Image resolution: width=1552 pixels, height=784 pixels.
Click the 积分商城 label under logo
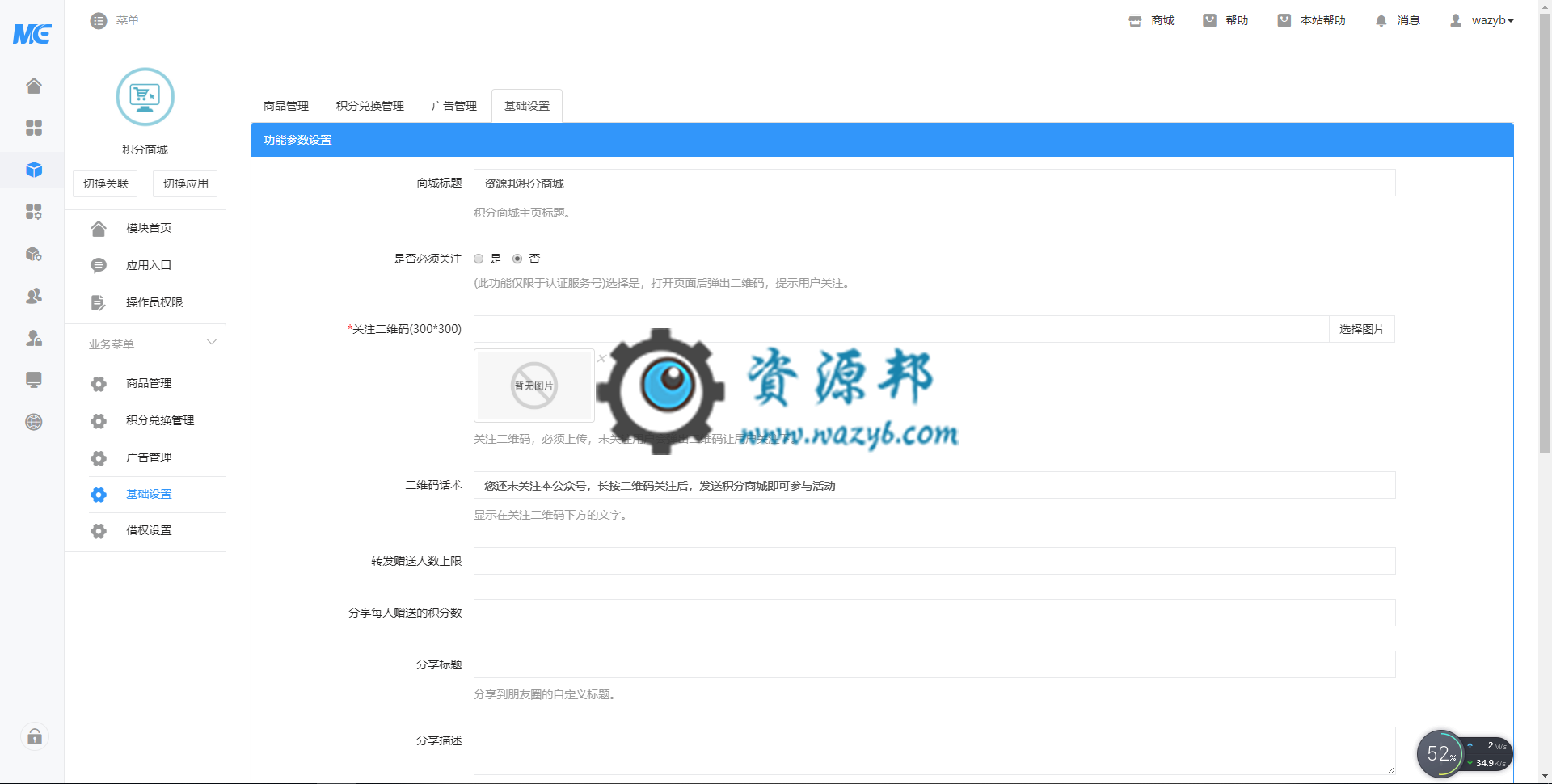145,150
